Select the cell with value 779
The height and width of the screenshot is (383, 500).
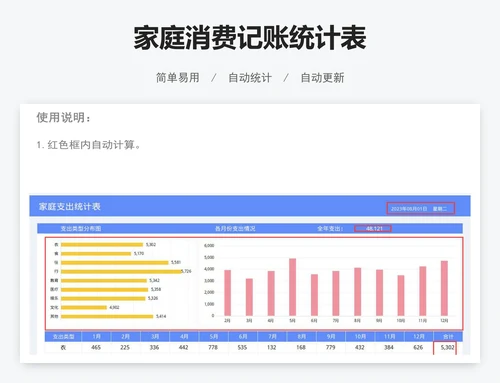point(330,347)
